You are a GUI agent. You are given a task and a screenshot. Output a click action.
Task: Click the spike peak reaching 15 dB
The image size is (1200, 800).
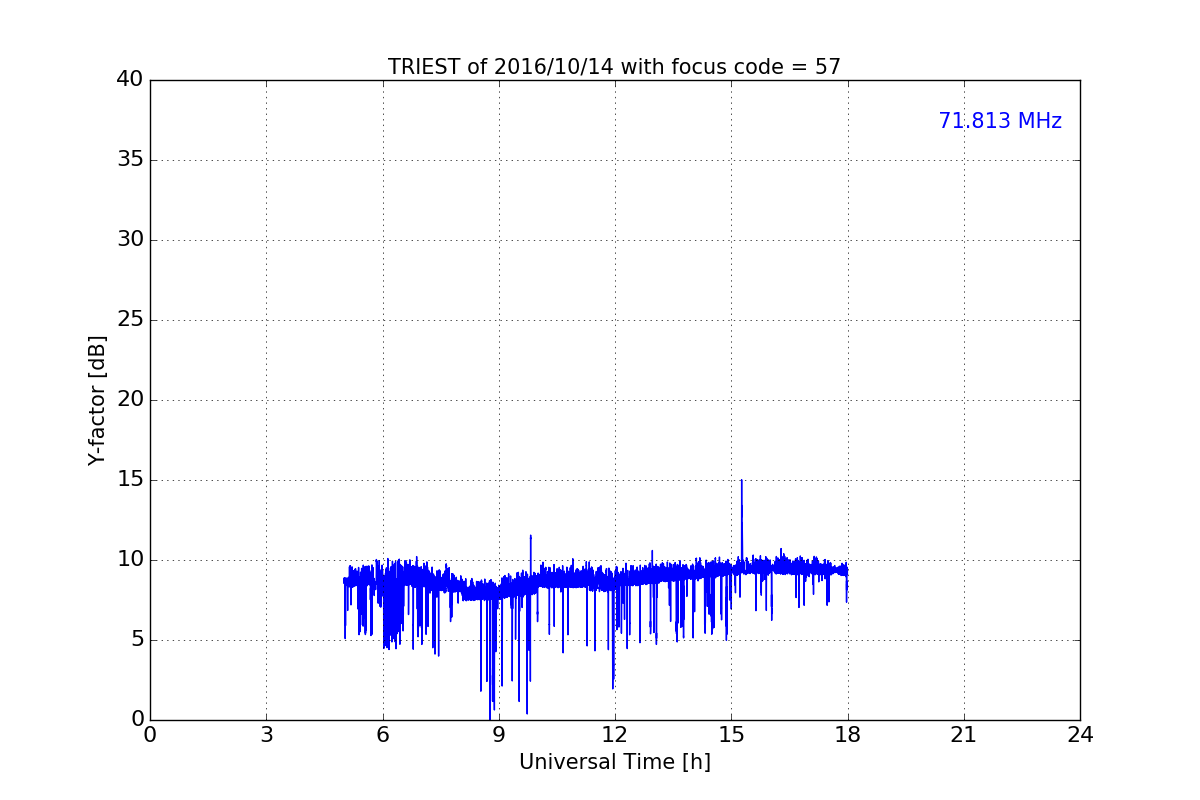(741, 481)
